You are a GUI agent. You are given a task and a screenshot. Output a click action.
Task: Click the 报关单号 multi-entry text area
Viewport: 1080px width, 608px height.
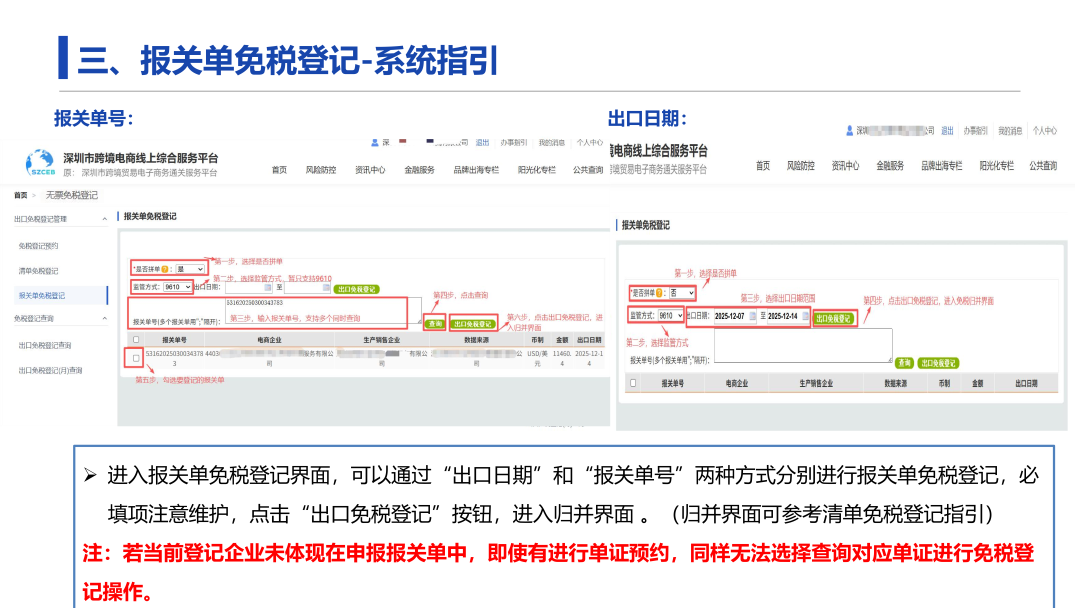coord(320,310)
